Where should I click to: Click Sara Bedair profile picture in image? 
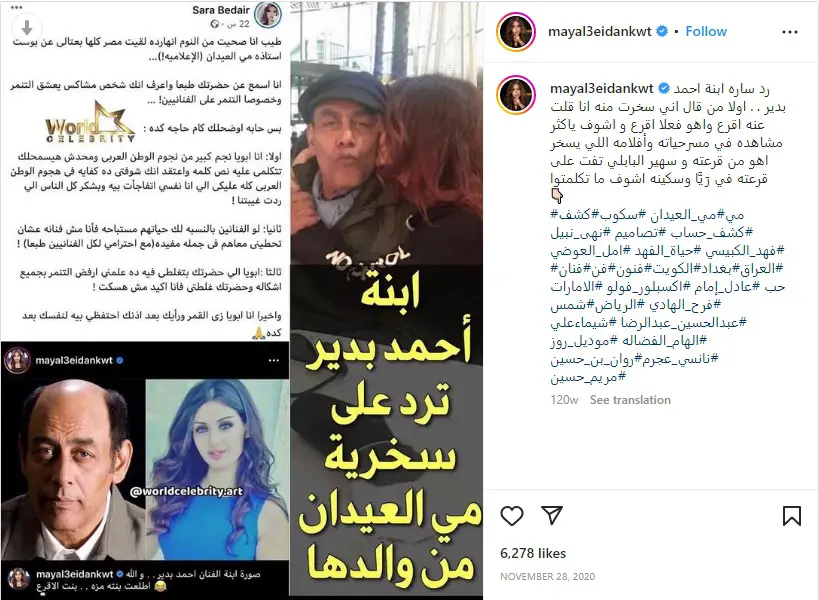click(x=268, y=15)
